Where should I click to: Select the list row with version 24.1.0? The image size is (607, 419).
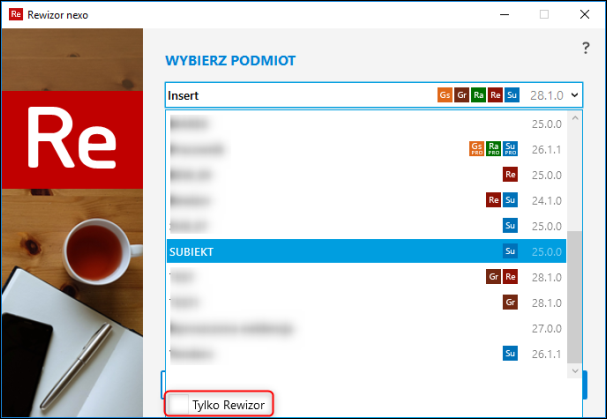coord(366,200)
